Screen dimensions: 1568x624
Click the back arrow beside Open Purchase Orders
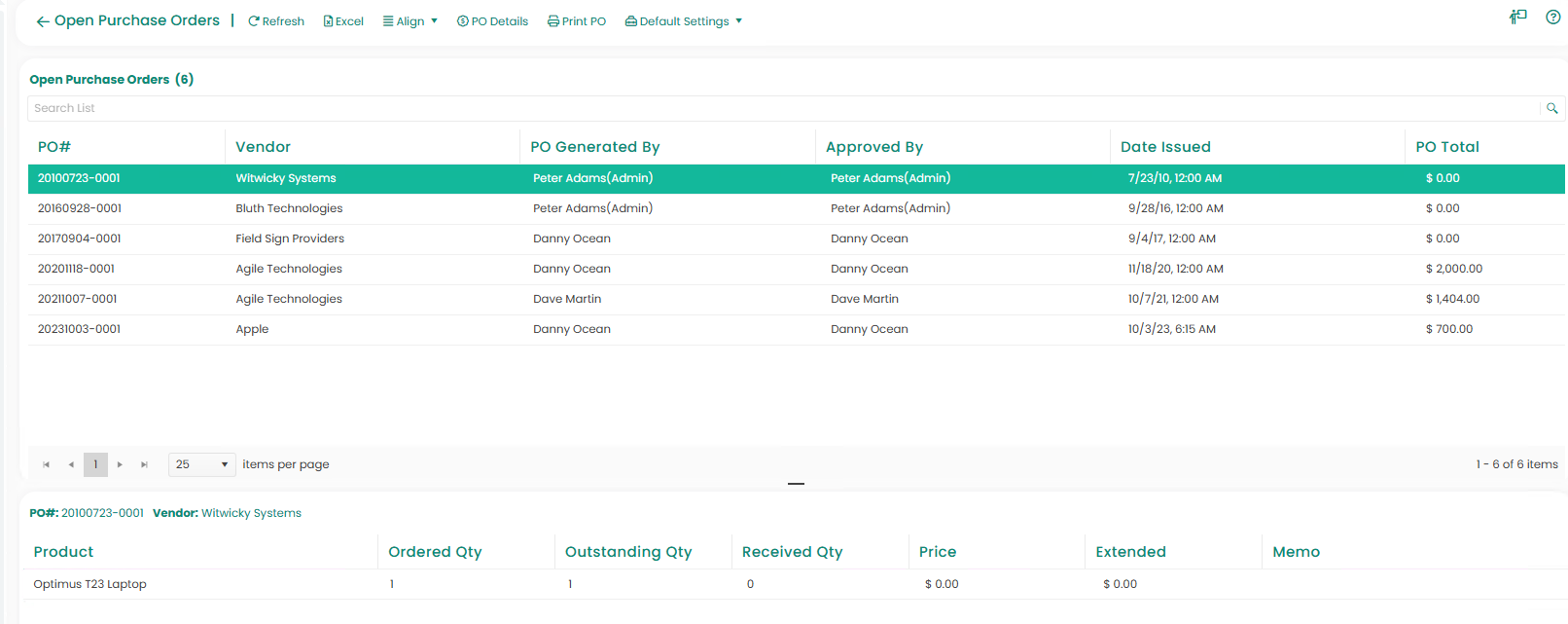[43, 21]
